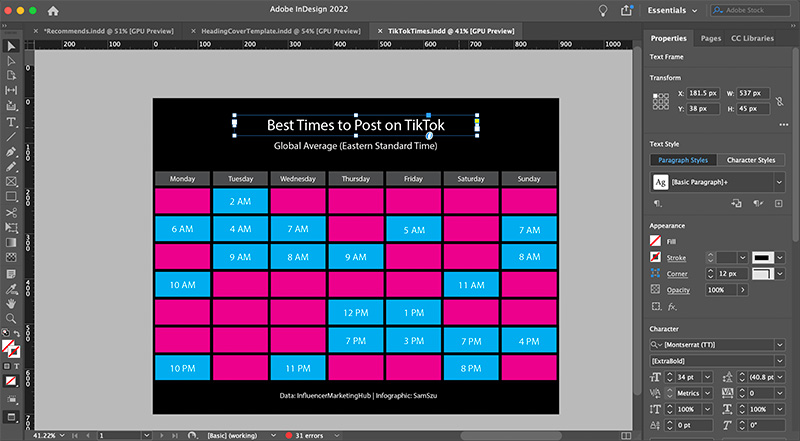Toggle constrain proportions chain link
This screenshot has width=800, height=441.
tap(780, 102)
